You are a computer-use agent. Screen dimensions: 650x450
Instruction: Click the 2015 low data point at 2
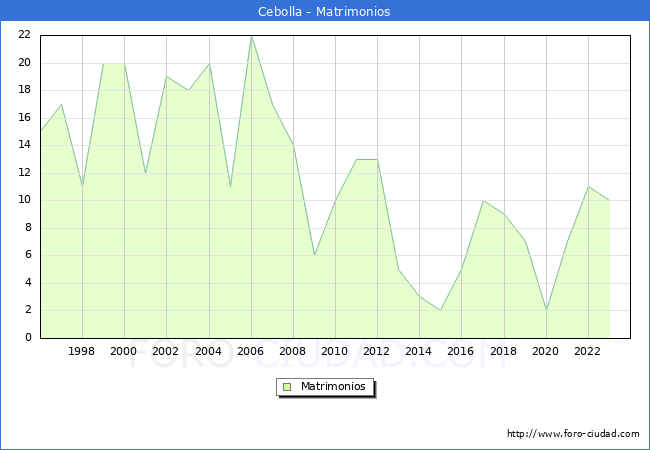point(440,310)
